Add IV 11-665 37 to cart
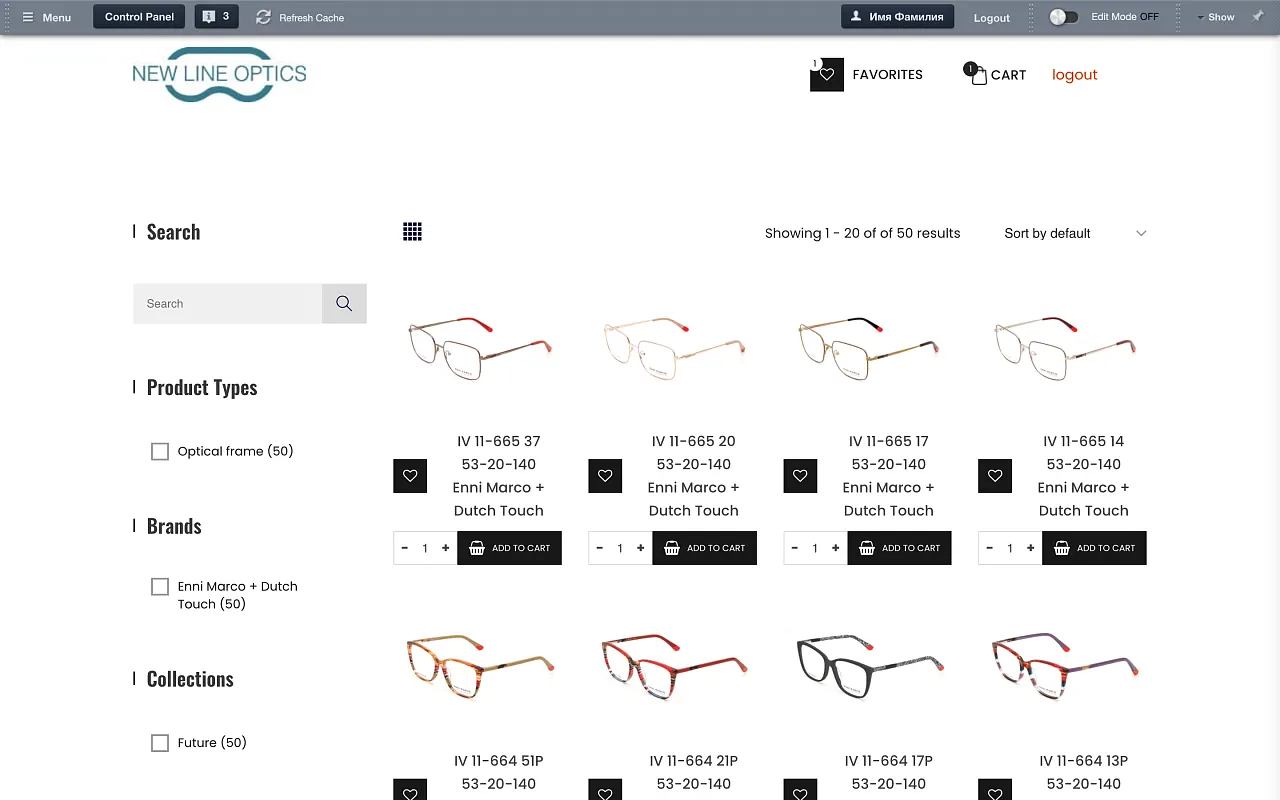The image size is (1280, 800). click(509, 548)
